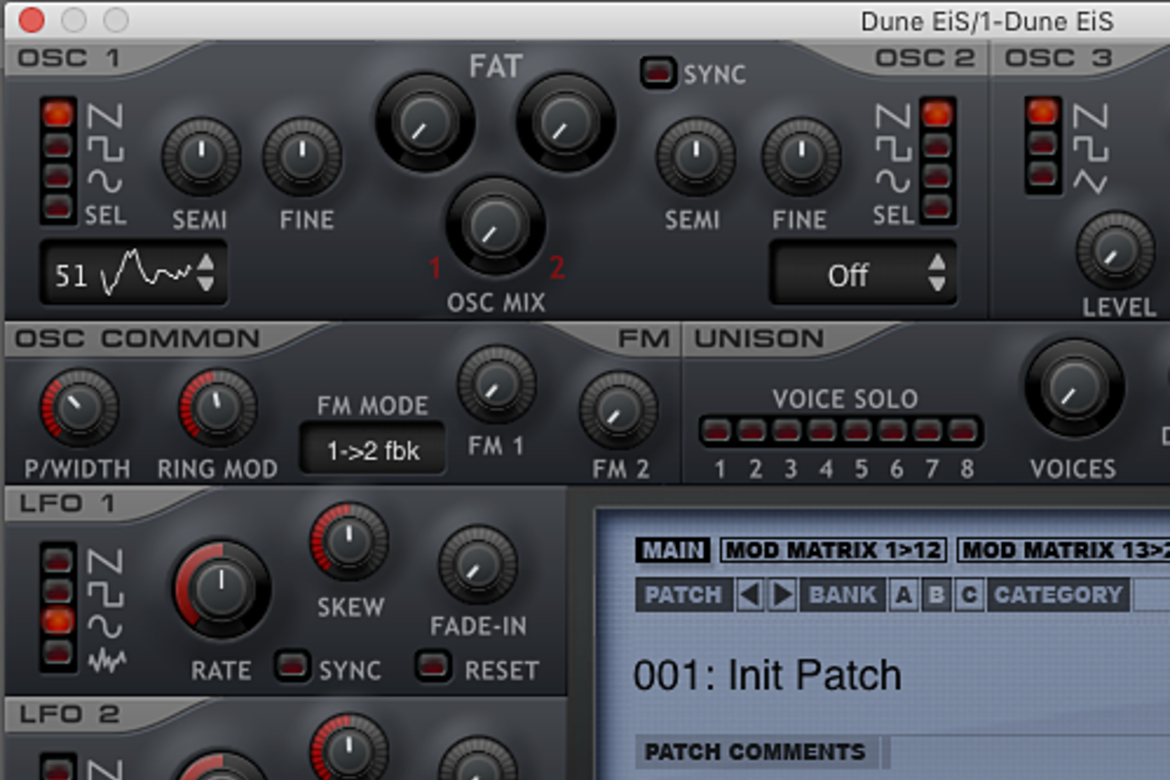Click OSC 2 FINE knob

pyautogui.click(x=801, y=157)
